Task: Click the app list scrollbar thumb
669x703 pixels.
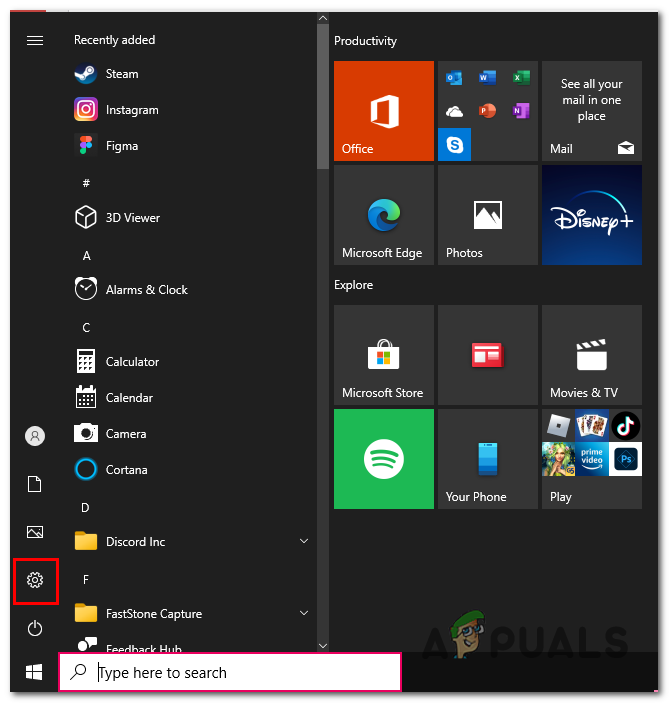Action: [323, 96]
